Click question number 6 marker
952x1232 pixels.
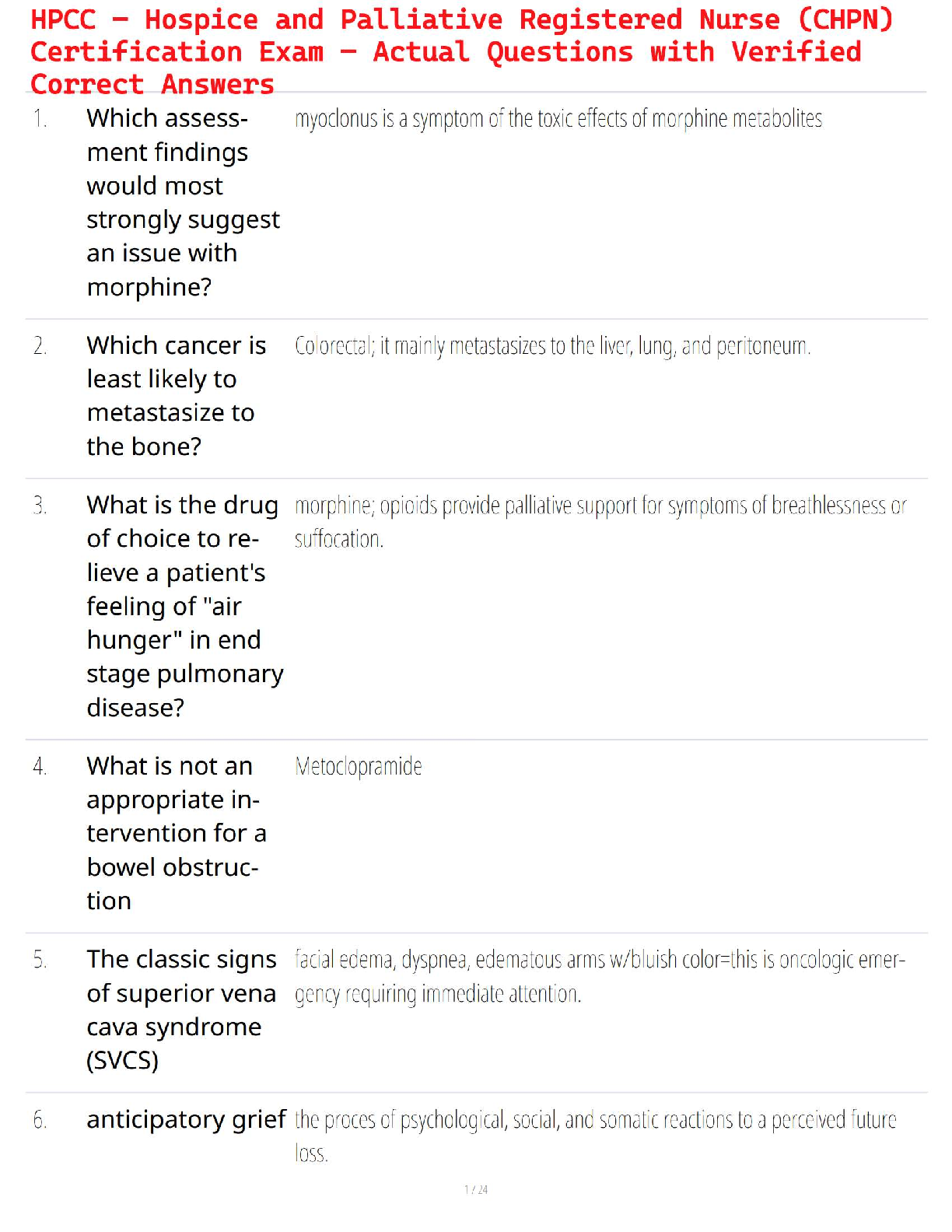tap(40, 1121)
